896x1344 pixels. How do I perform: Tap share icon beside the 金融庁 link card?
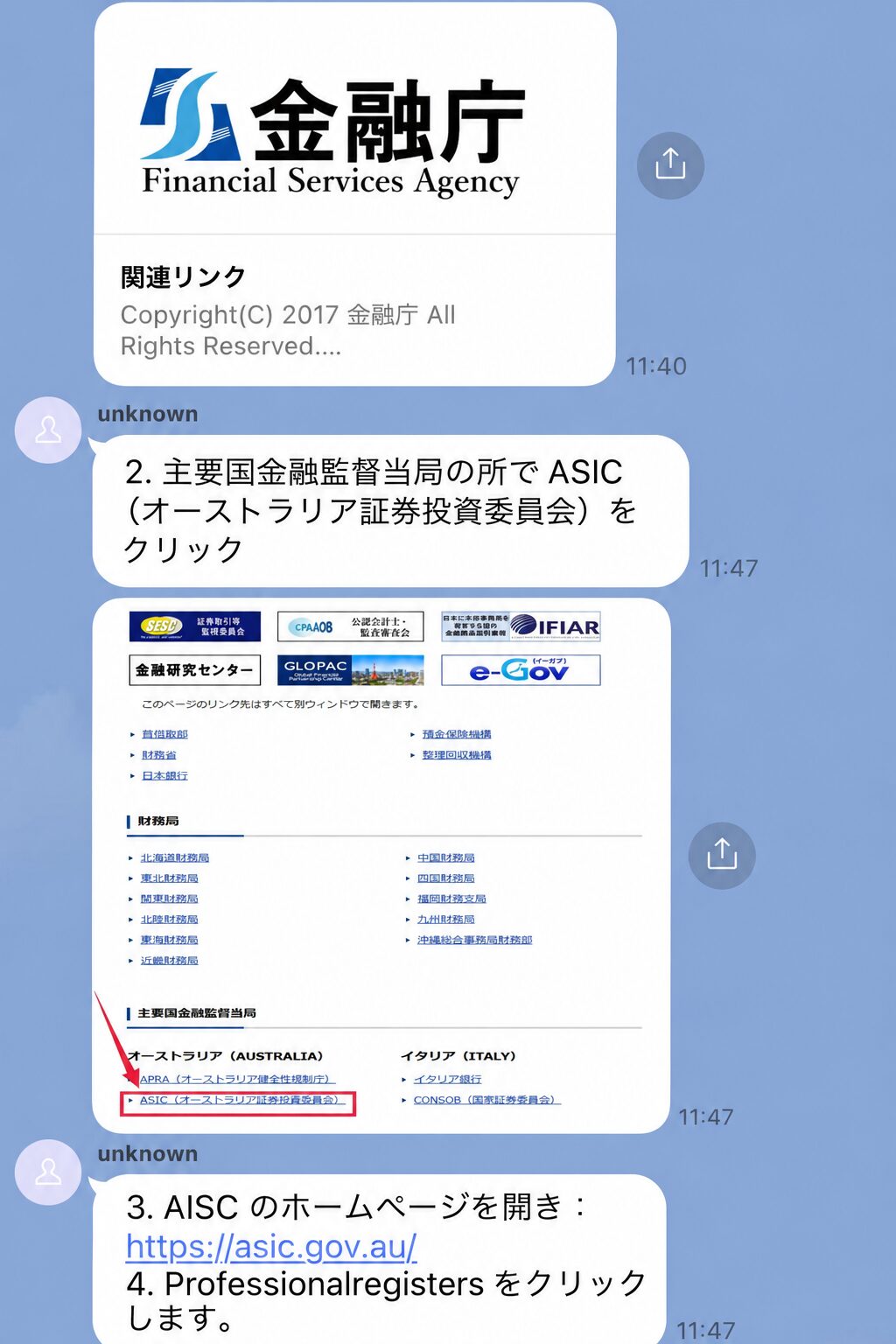670,165
